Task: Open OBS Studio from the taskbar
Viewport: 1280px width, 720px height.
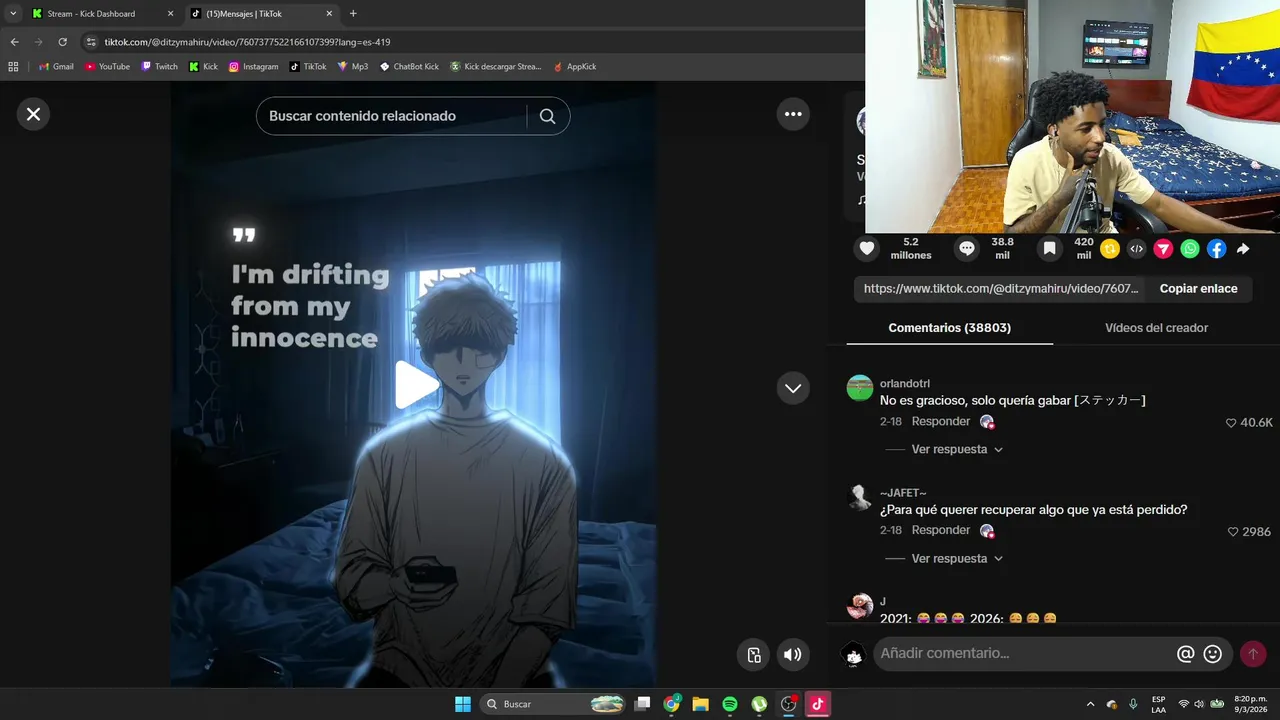Action: click(x=788, y=704)
